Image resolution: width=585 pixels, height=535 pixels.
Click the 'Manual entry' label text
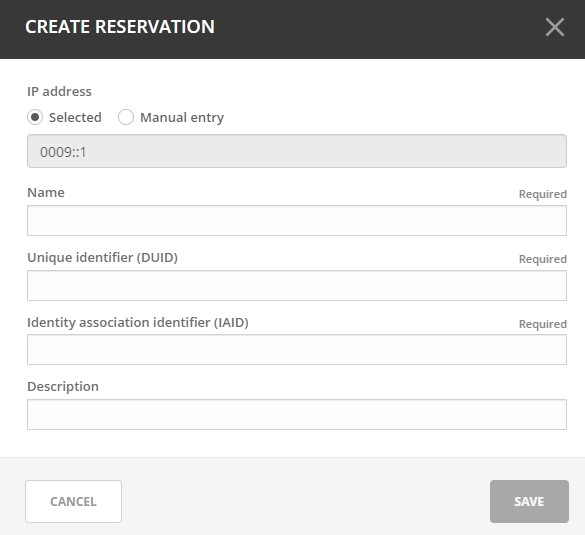182,118
